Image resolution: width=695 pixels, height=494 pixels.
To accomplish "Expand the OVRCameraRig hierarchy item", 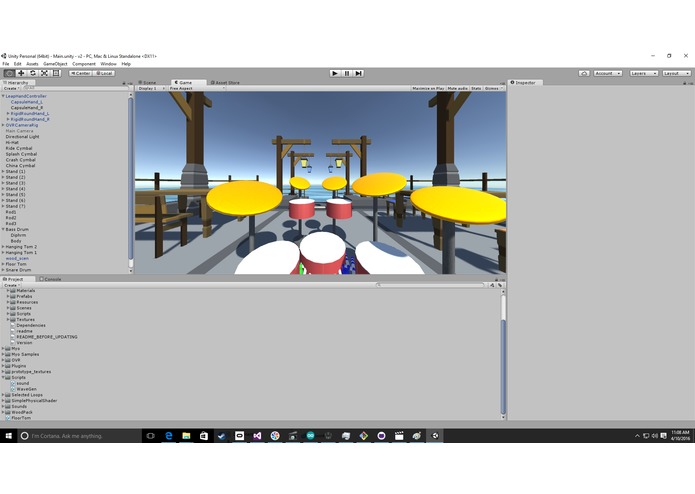I will [3, 125].
